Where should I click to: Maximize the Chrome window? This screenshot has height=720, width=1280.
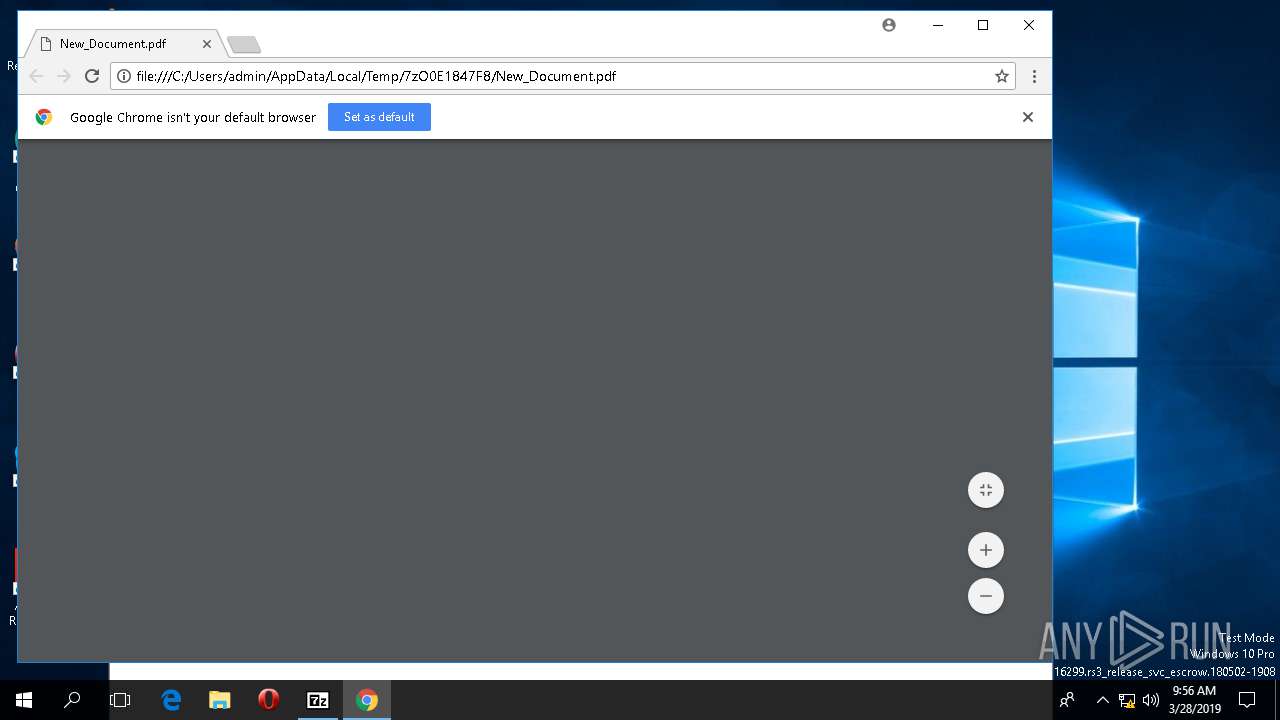coord(983,25)
